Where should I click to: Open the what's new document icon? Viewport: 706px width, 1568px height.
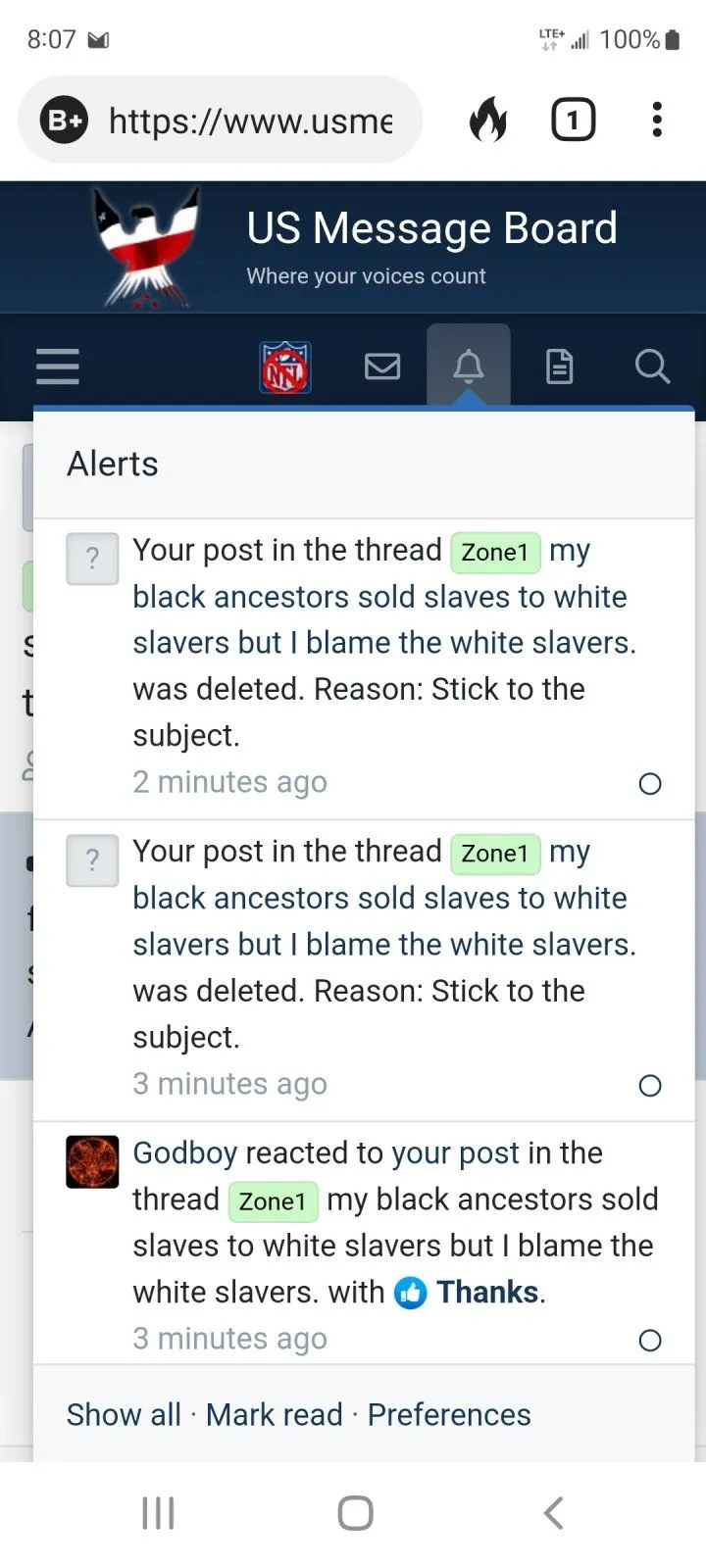point(559,367)
